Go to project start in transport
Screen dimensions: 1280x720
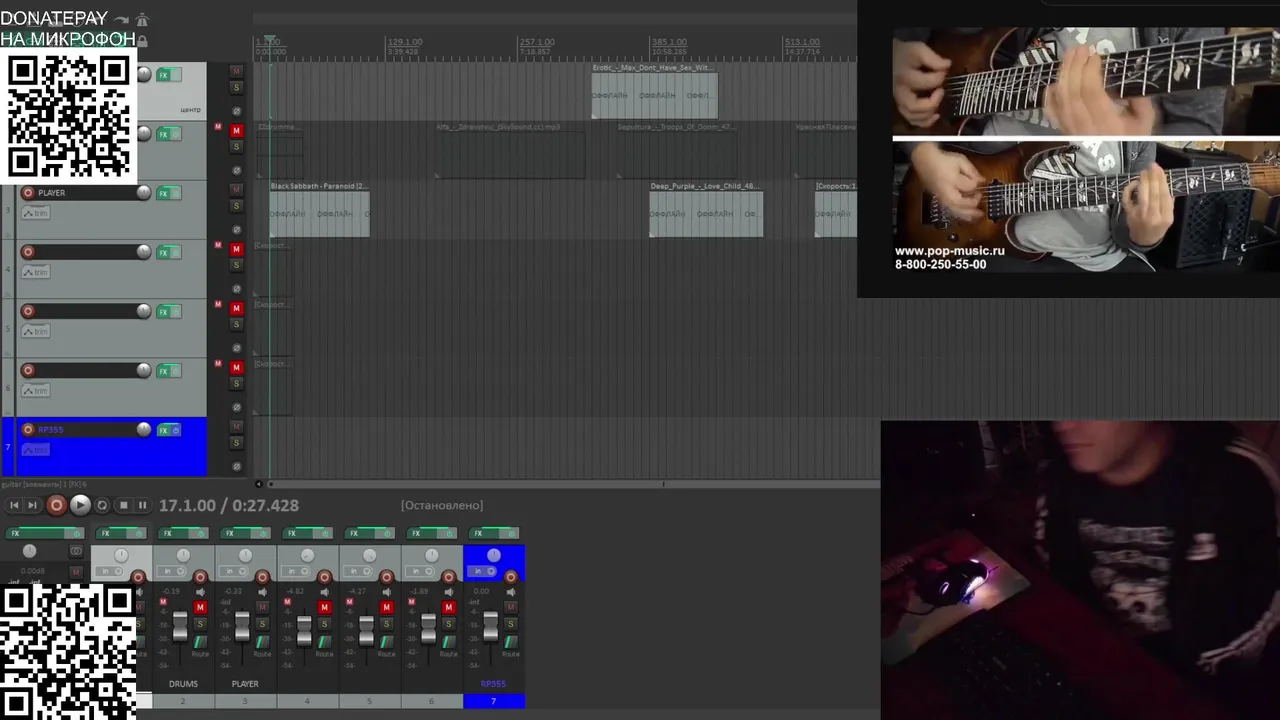click(14, 506)
